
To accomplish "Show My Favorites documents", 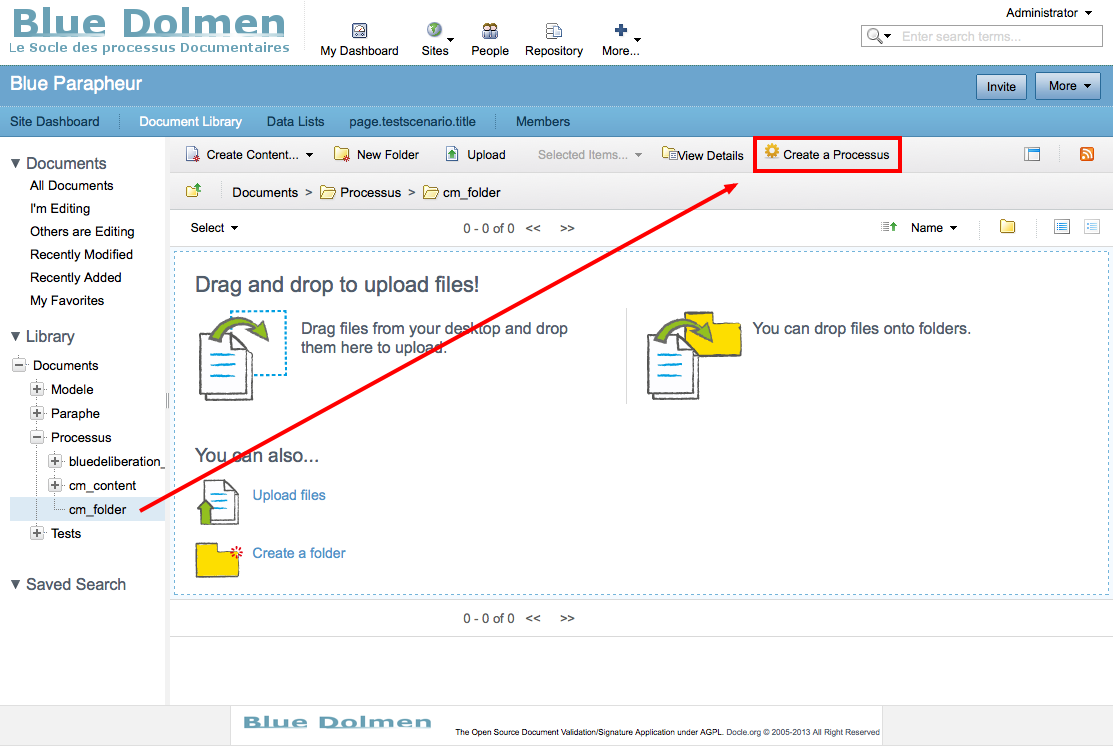I will click(67, 301).
